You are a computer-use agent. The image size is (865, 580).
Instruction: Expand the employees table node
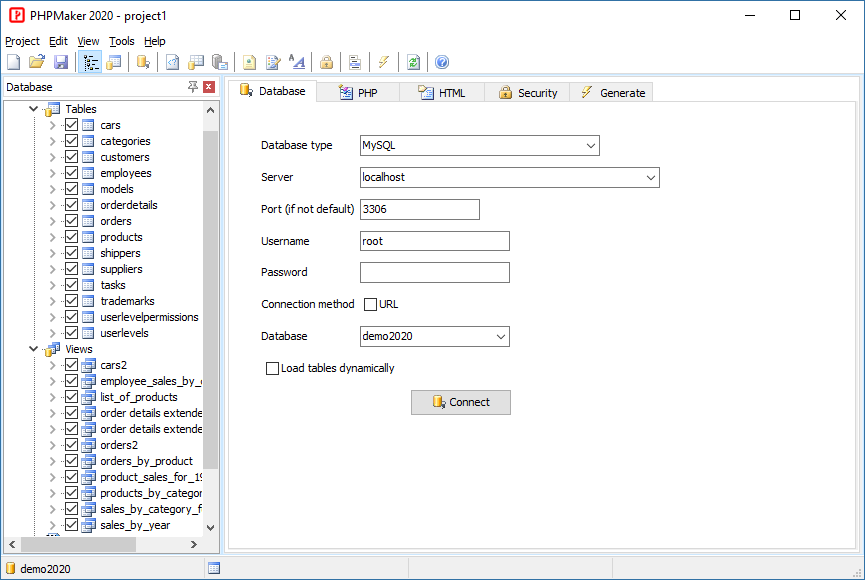[x=52, y=173]
